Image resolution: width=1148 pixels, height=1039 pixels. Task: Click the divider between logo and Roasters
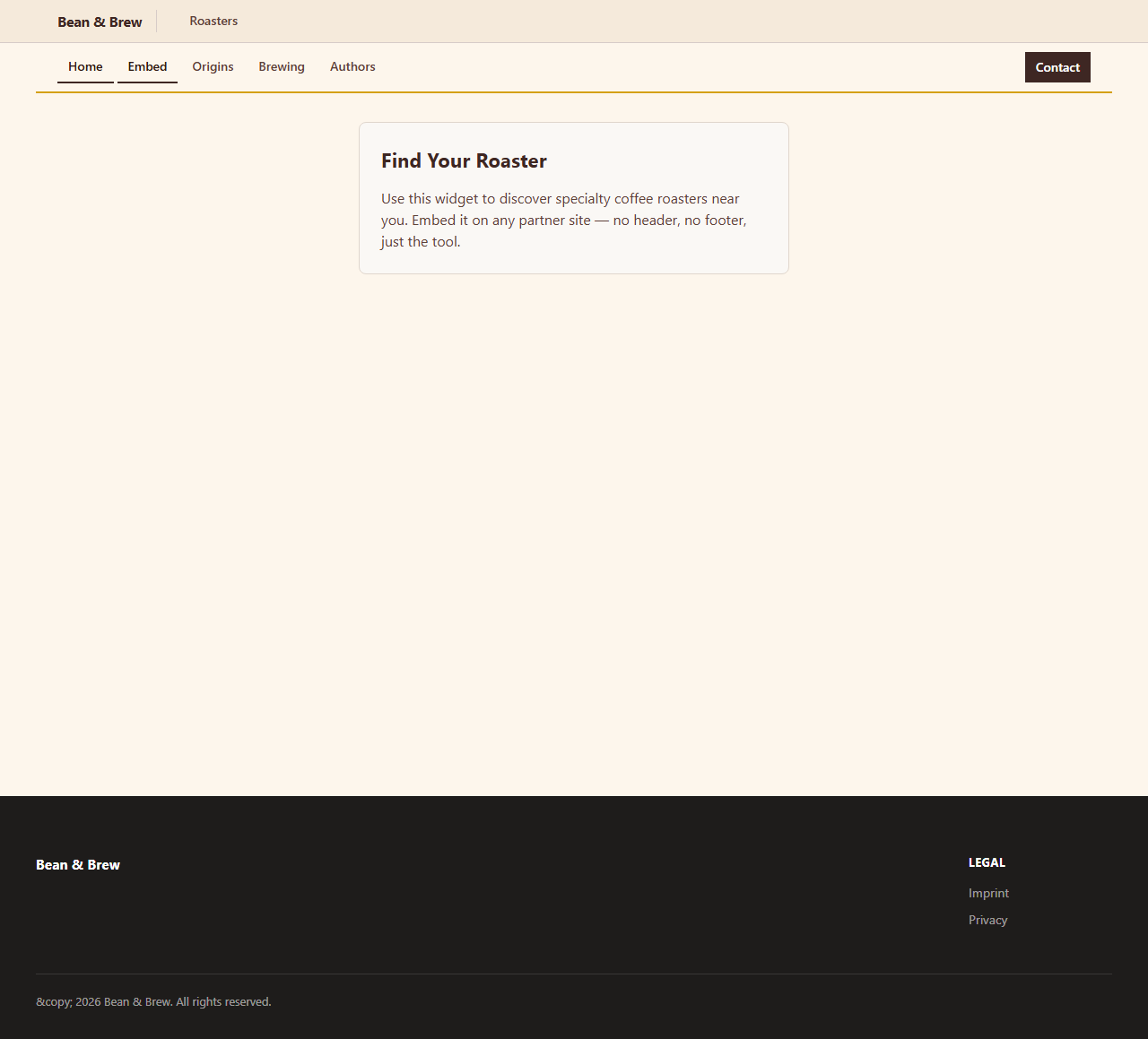157,21
